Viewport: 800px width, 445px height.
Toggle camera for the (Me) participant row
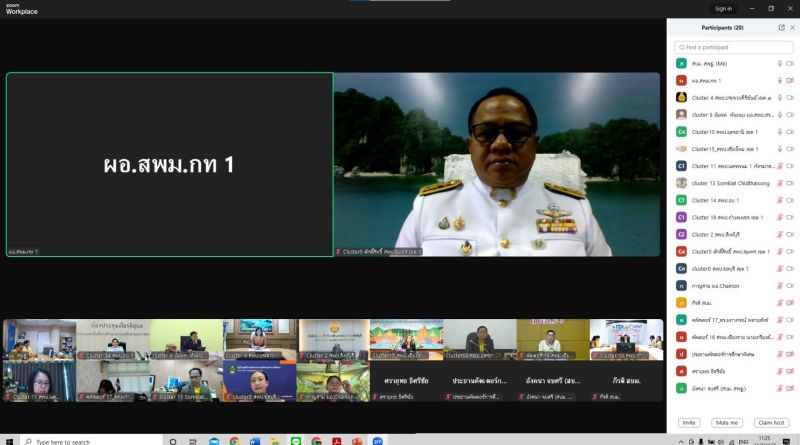point(790,64)
